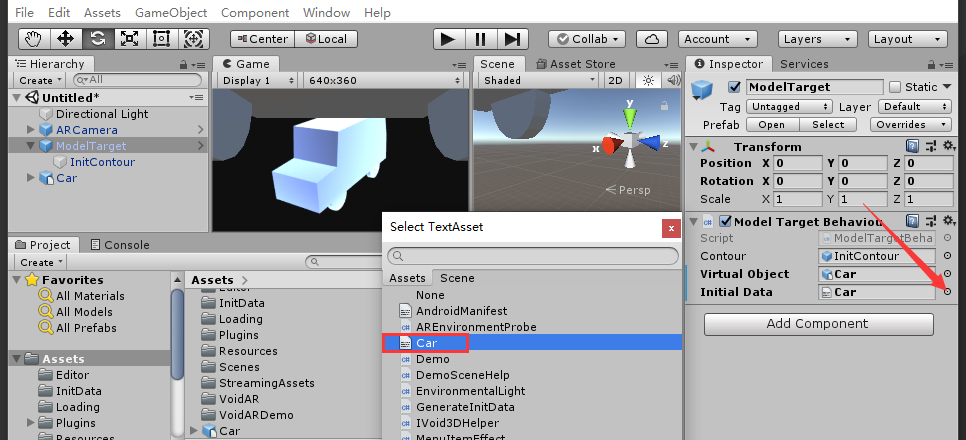Open the Layout dropdown
Viewport: 966px width, 440px height.
click(x=907, y=39)
